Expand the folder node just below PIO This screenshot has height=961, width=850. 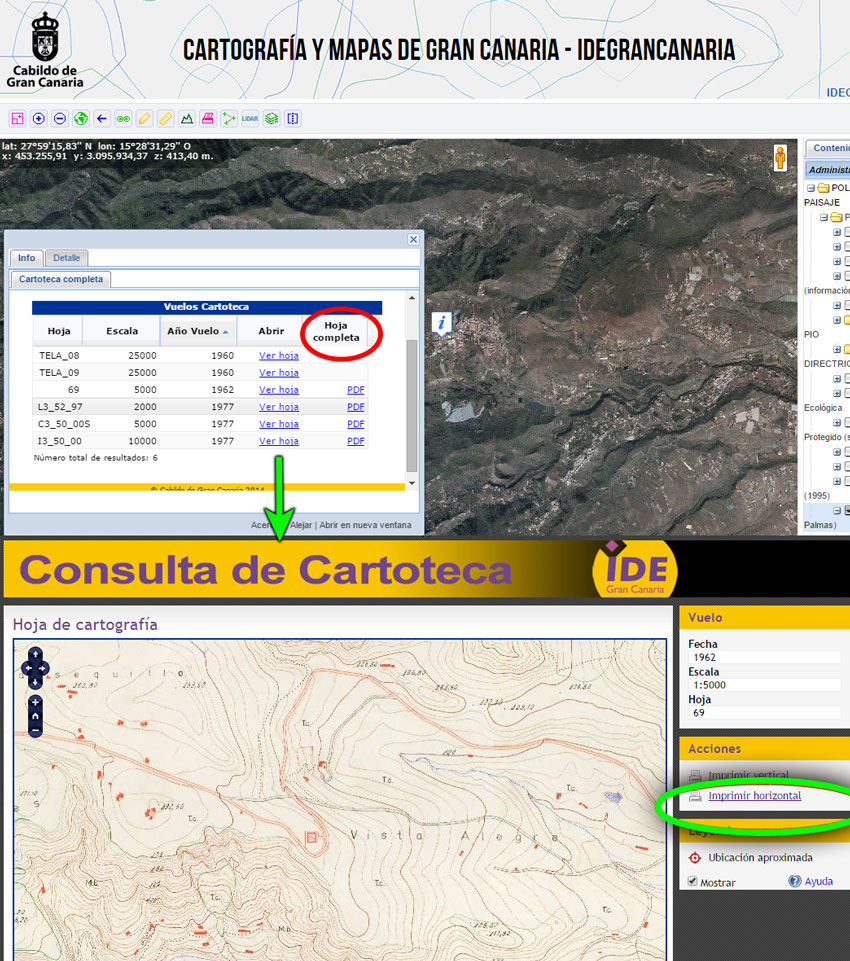coord(837,349)
